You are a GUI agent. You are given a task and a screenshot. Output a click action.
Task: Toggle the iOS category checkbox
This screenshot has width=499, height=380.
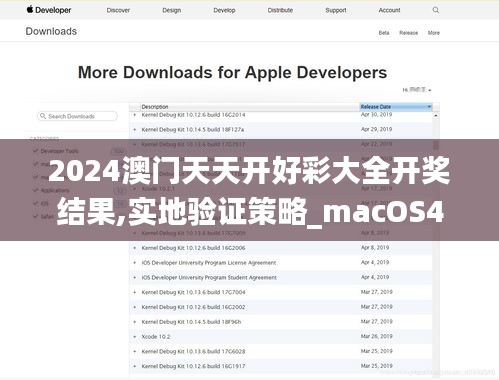pyautogui.click(x=36, y=203)
